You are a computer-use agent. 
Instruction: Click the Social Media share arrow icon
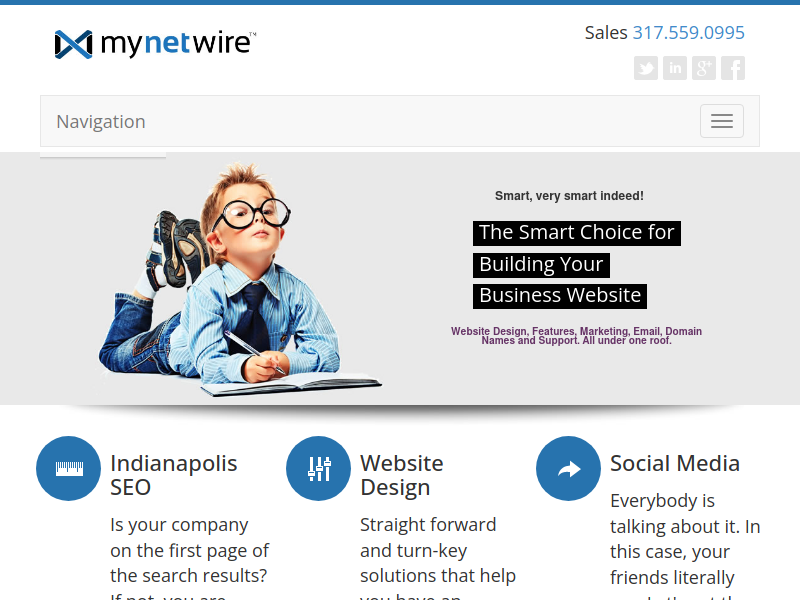click(569, 468)
